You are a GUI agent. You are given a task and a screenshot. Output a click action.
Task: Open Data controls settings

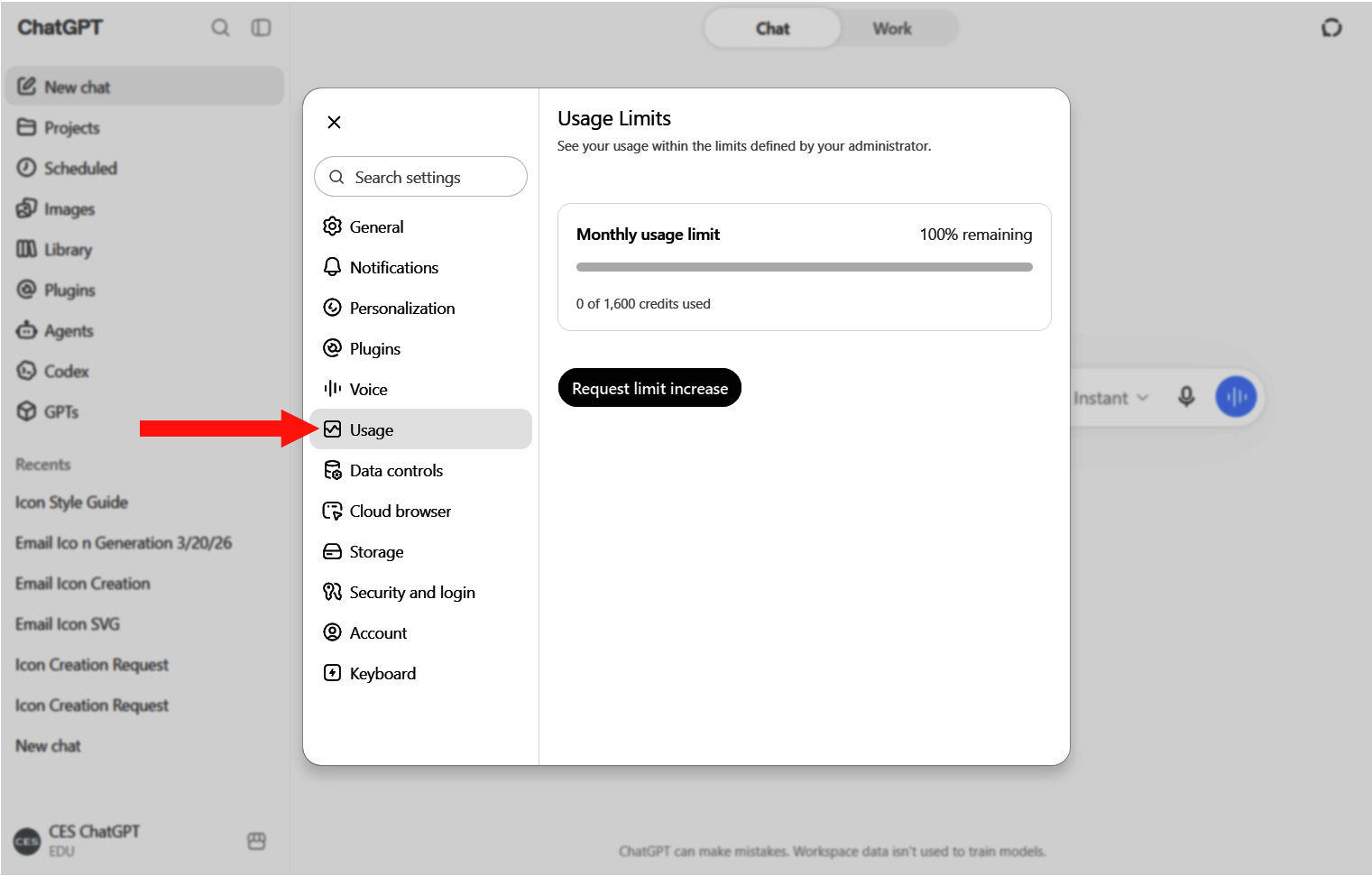(420, 470)
